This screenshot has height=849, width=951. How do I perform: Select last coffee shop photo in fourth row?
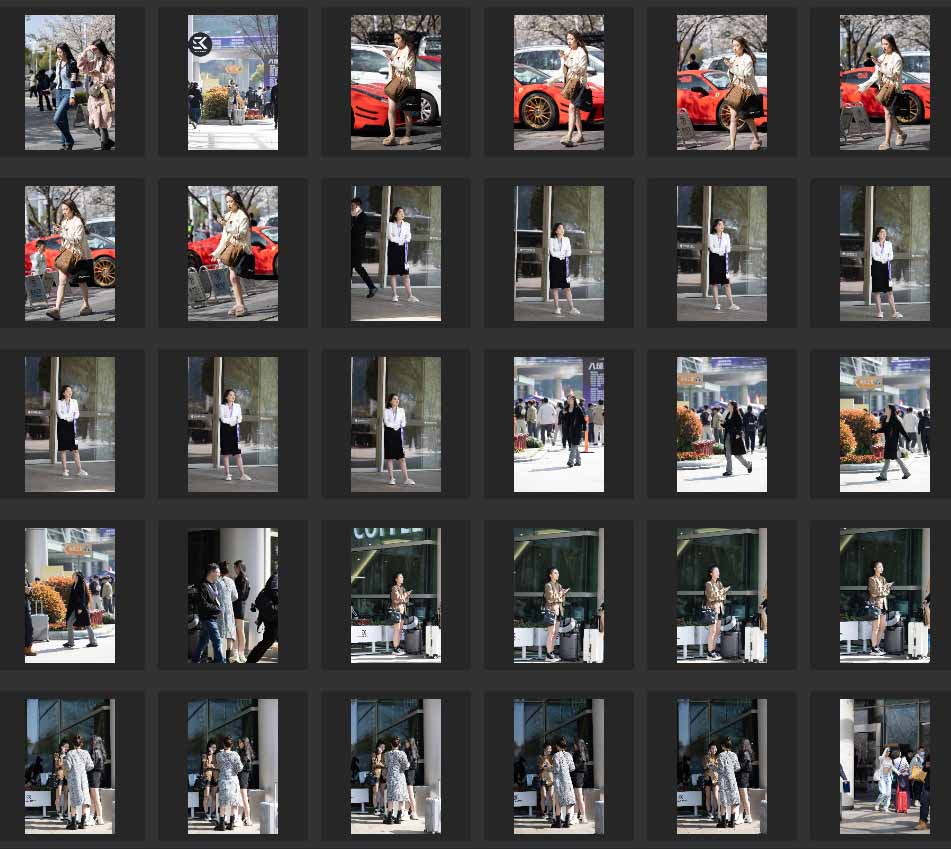885,595
